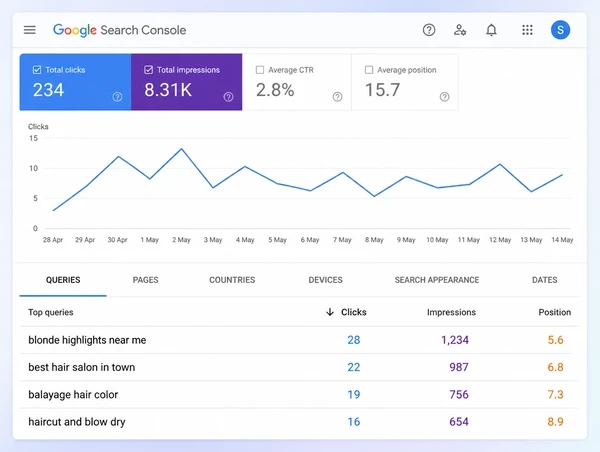Select the 234 total clicks value
The width and height of the screenshot is (600, 452).
(48, 90)
